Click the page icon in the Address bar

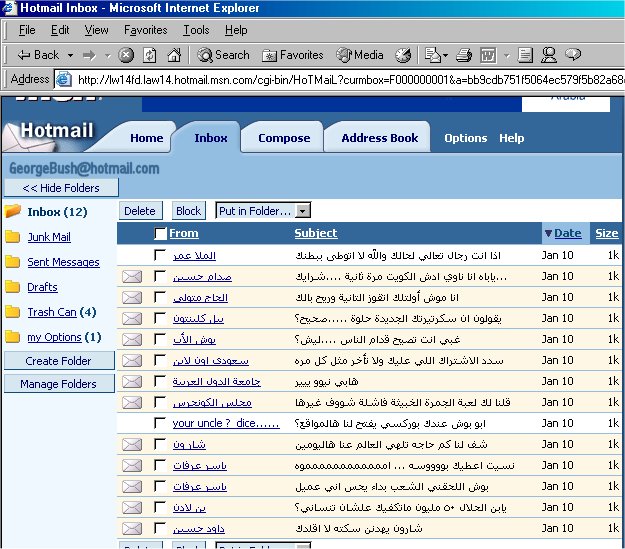63,79
